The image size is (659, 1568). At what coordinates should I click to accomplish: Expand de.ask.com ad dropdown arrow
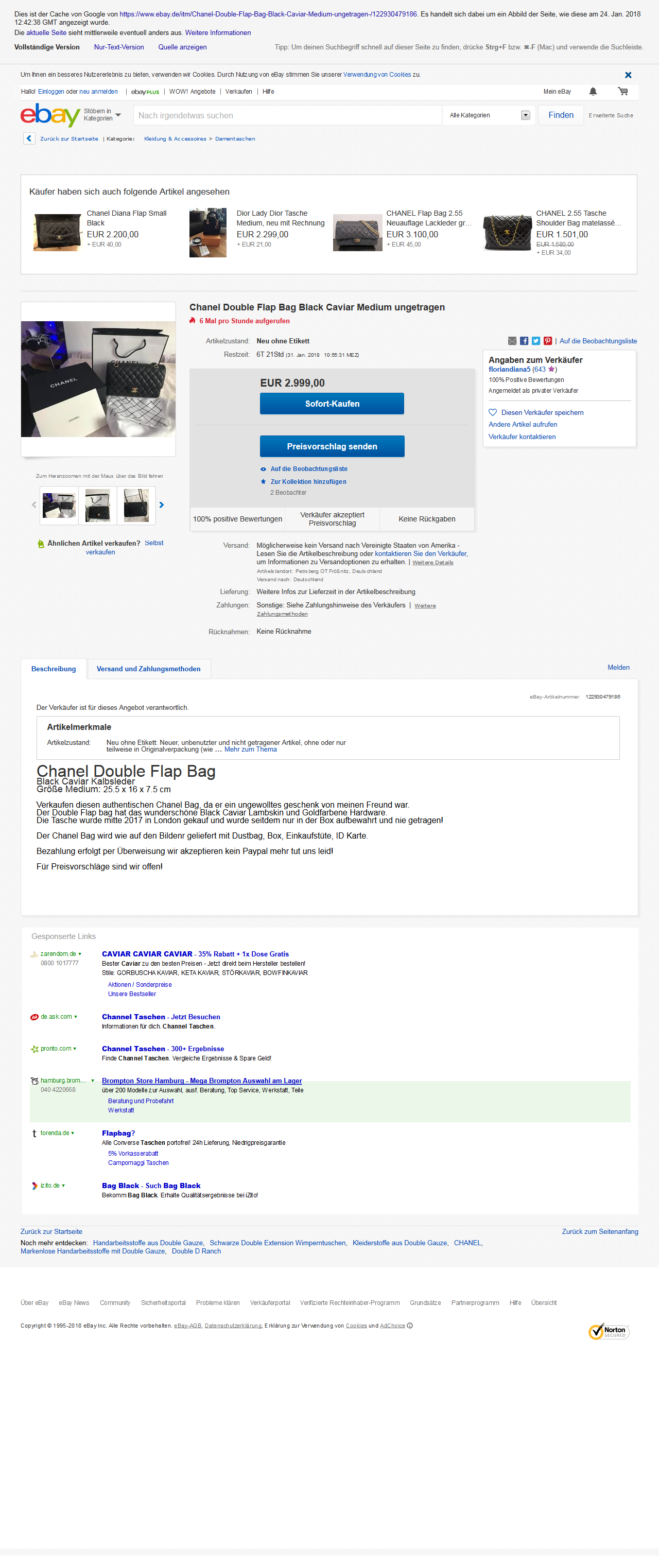76,1017
